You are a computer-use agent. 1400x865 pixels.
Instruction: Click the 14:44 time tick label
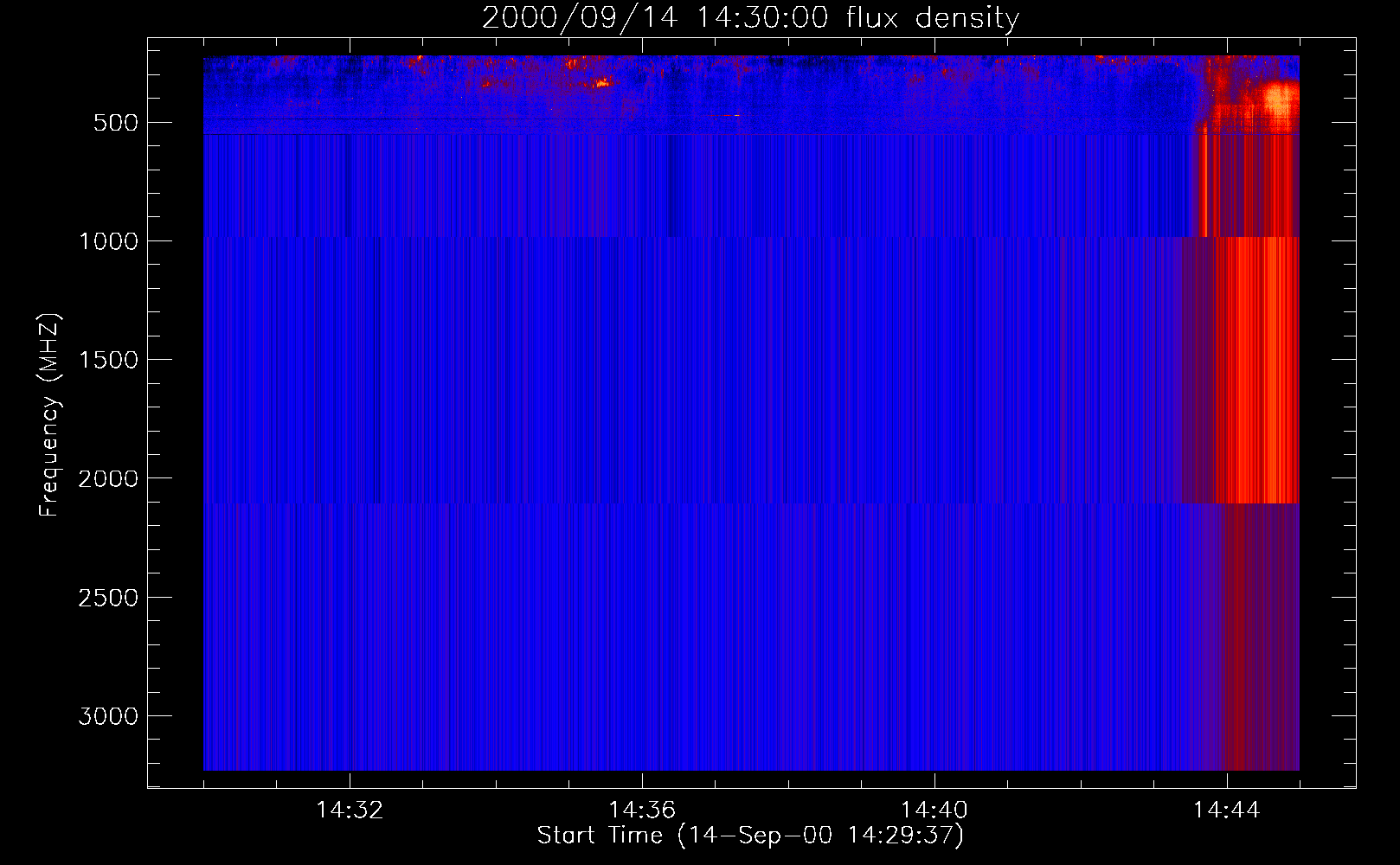tap(1227, 811)
